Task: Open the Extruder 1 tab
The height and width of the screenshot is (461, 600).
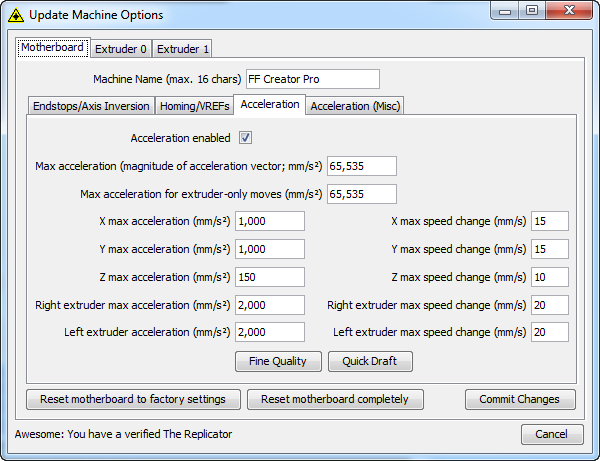Action: click(x=182, y=48)
